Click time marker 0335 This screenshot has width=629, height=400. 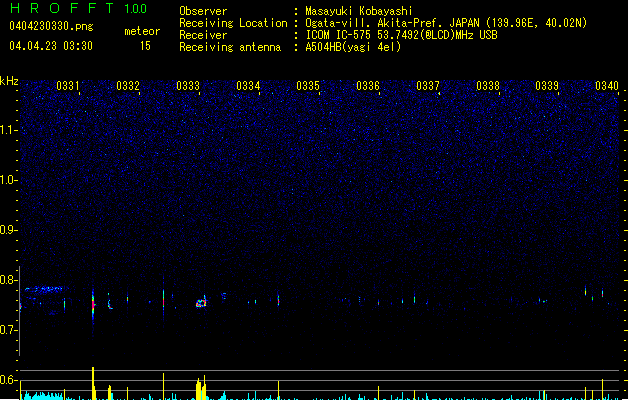tap(308, 86)
